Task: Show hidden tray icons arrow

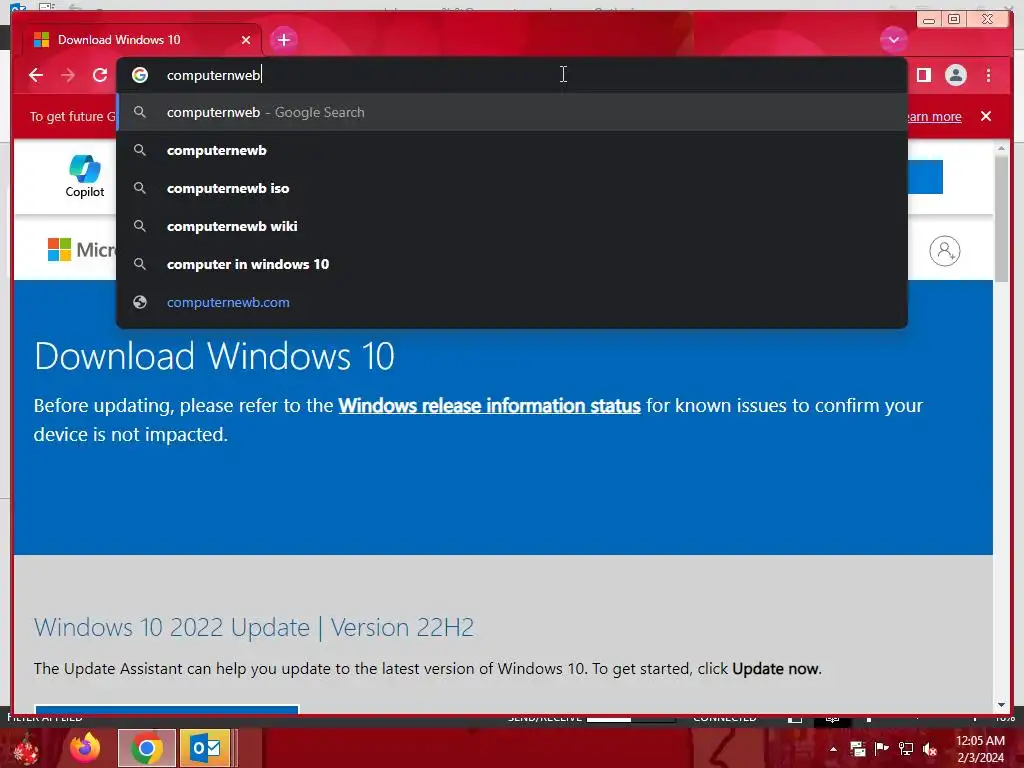Action: pos(833,749)
